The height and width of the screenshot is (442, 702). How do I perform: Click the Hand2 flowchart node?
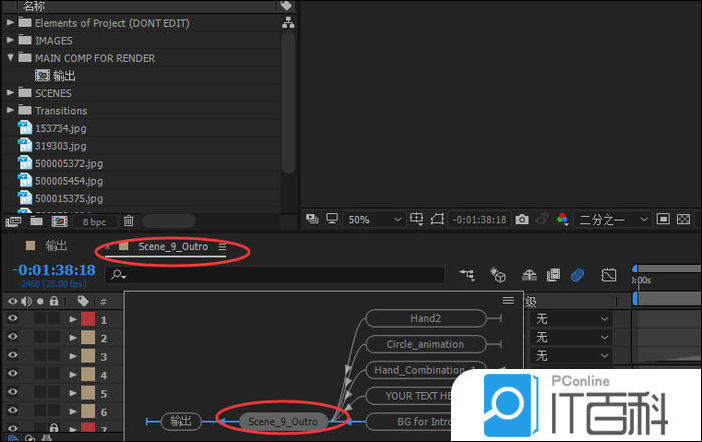(426, 318)
